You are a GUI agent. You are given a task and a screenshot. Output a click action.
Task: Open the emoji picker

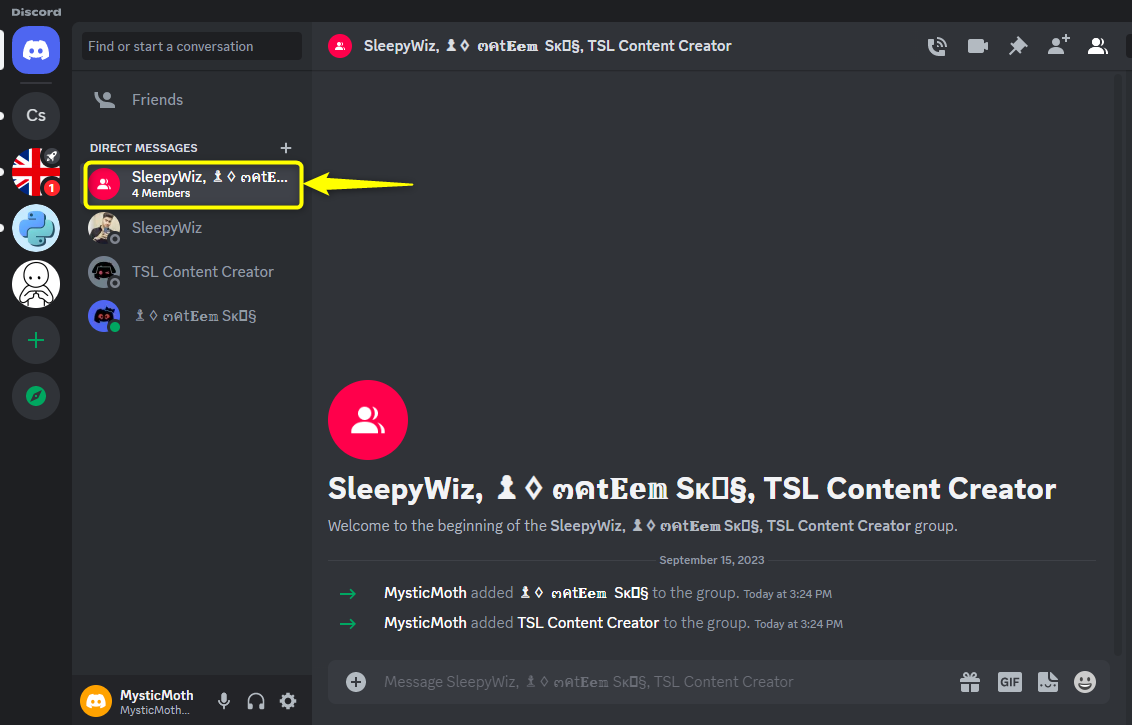[1085, 682]
